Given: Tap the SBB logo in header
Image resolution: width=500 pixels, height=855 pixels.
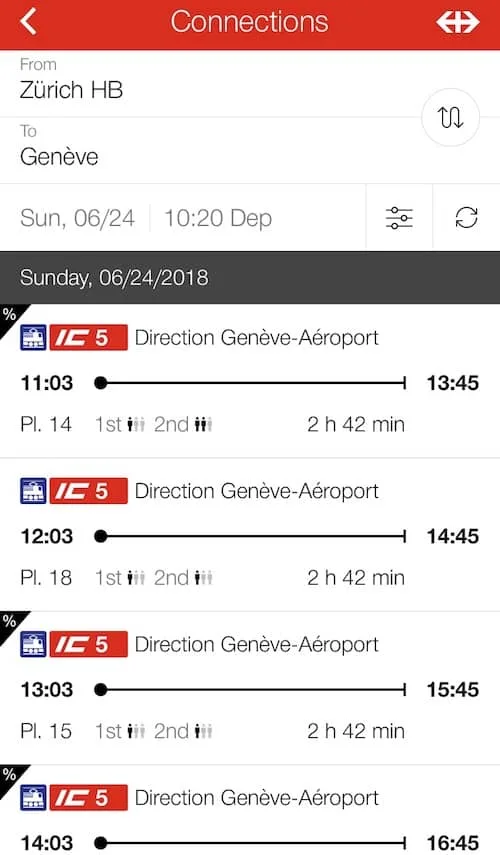Looking at the screenshot, I should (x=457, y=22).
